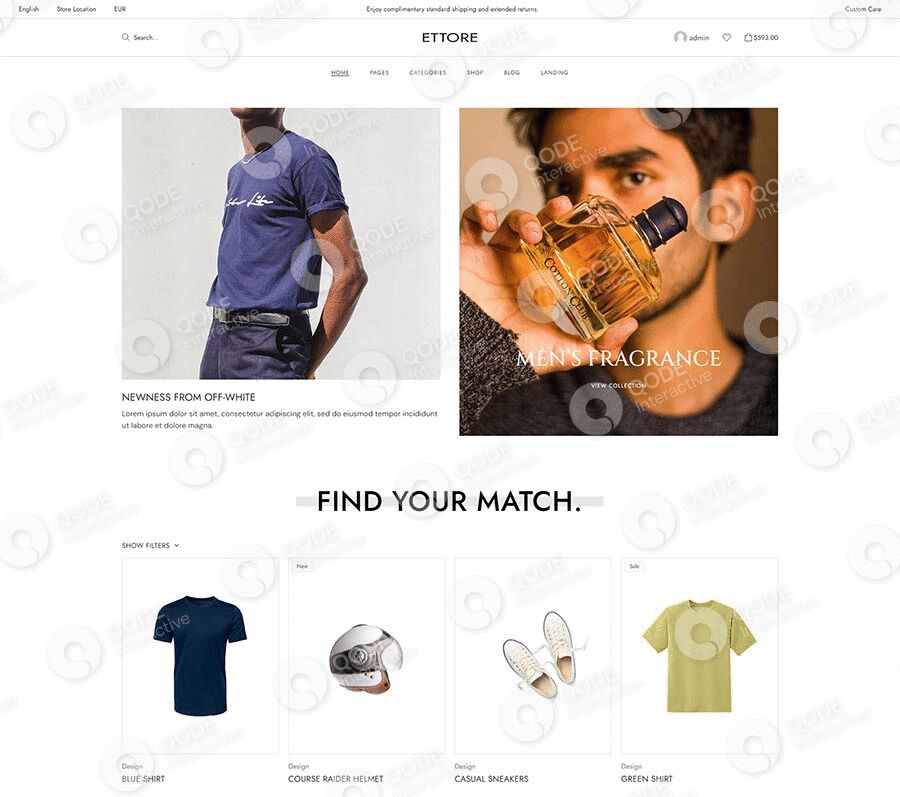Go to the Shop menu

point(475,72)
